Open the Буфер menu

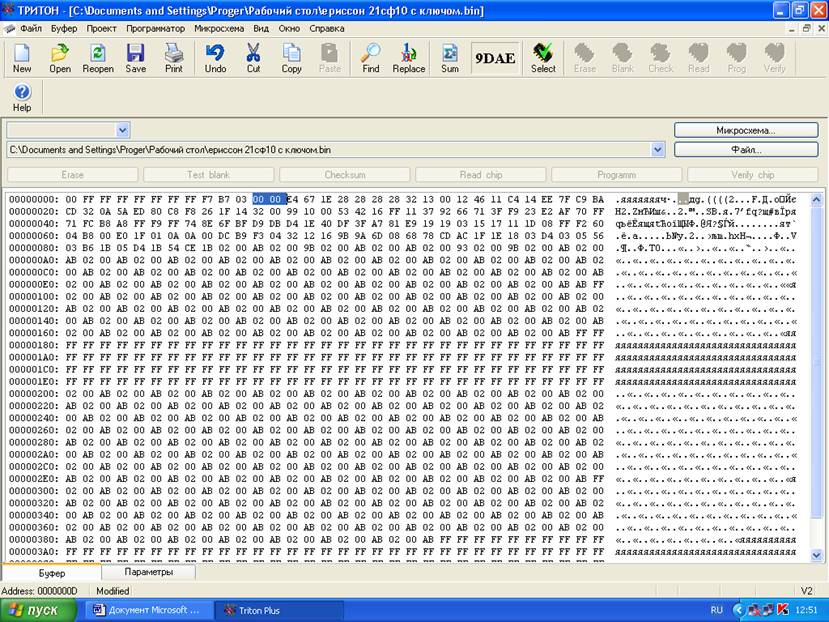(x=64, y=28)
